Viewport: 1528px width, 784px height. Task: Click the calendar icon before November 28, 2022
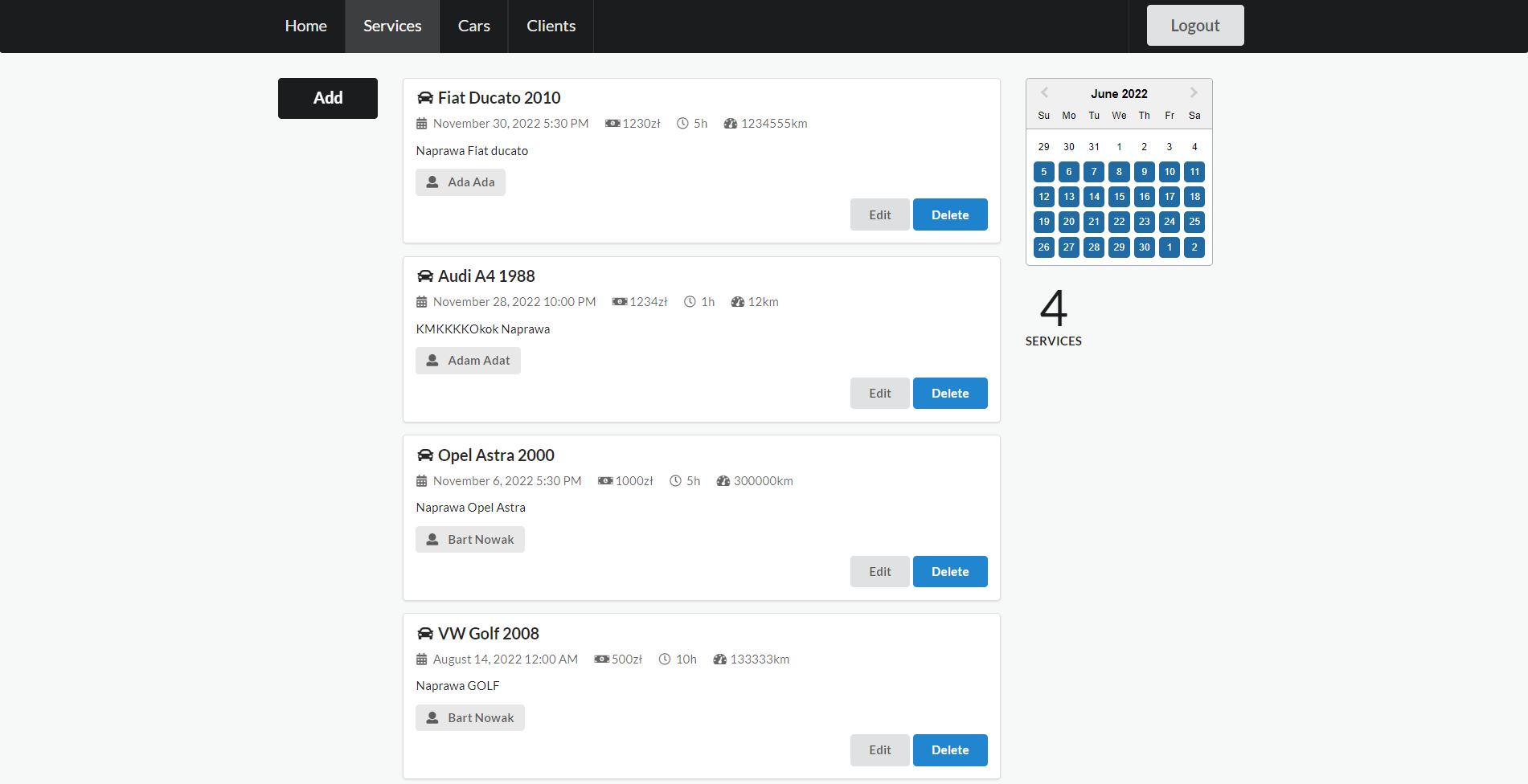click(422, 302)
